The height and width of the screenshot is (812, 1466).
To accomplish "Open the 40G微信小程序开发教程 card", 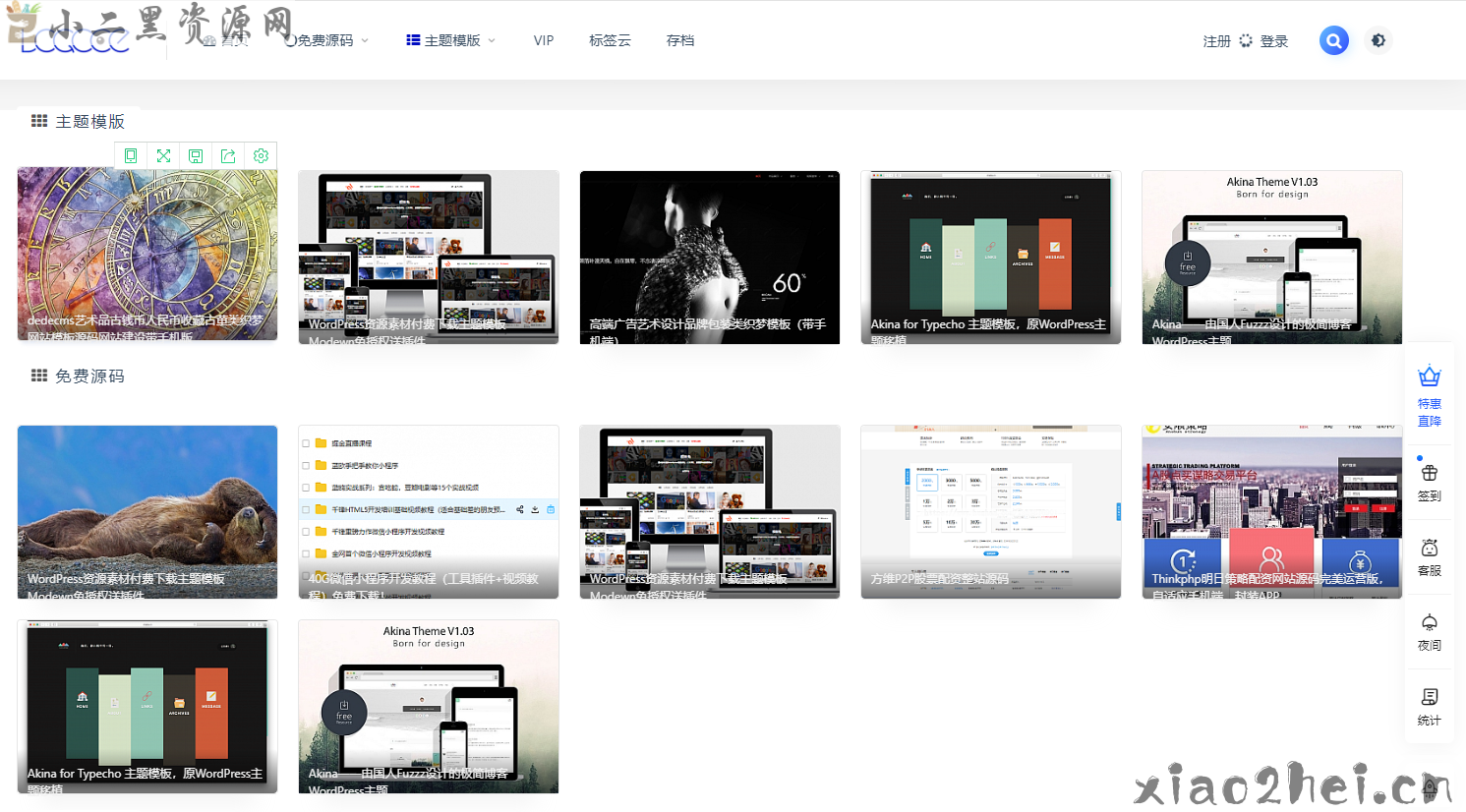I will tap(429, 512).
